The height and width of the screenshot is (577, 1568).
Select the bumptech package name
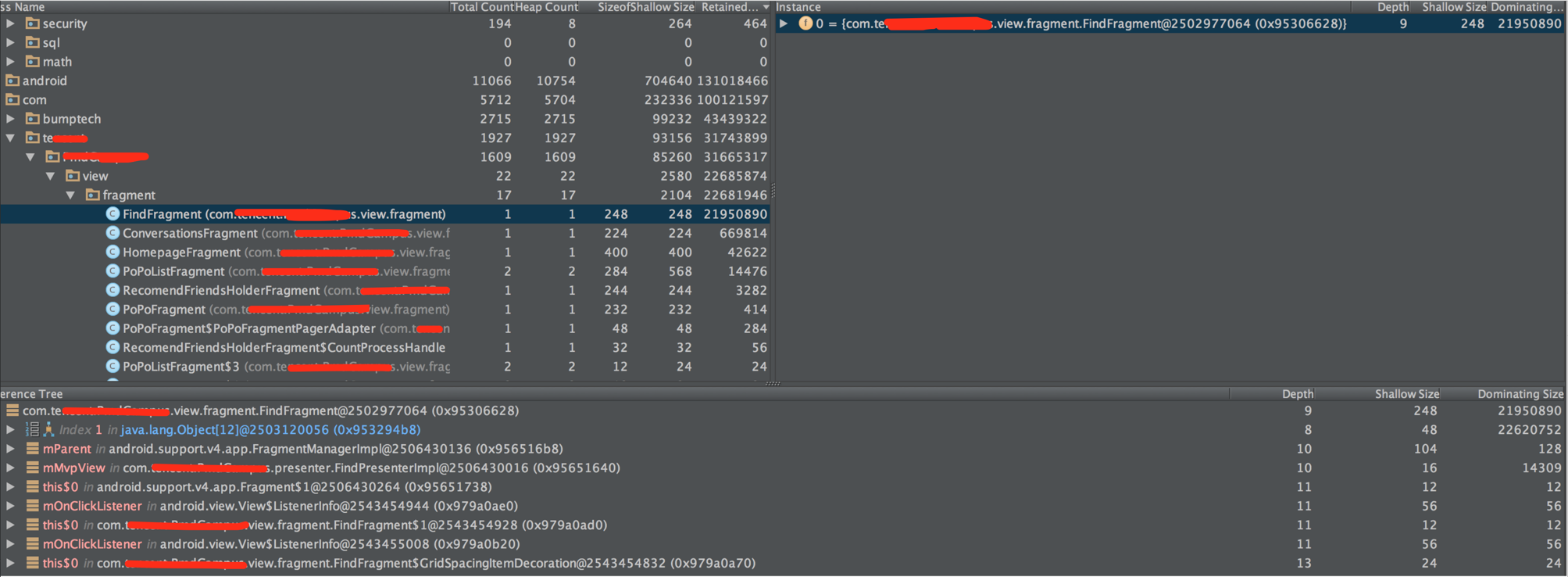pyautogui.click(x=72, y=119)
